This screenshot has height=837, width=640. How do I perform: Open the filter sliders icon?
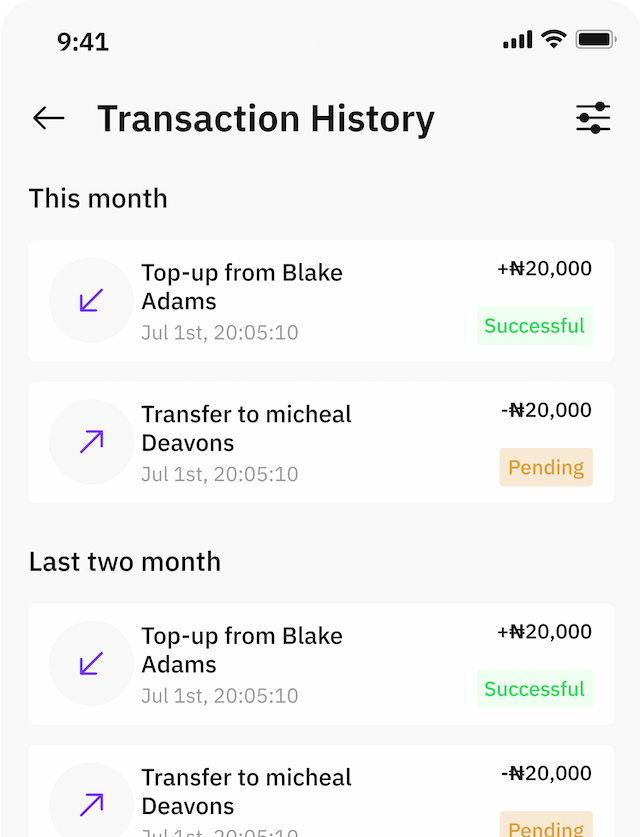(x=593, y=118)
